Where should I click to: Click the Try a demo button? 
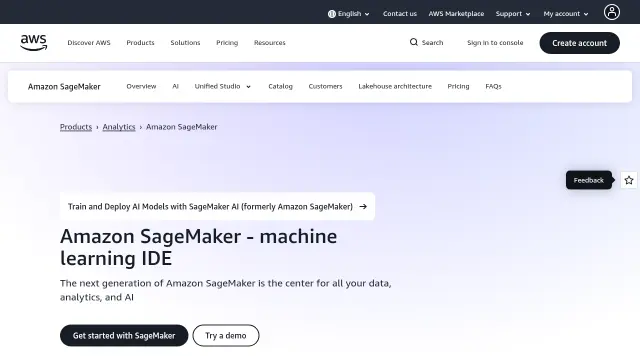tap(226, 336)
